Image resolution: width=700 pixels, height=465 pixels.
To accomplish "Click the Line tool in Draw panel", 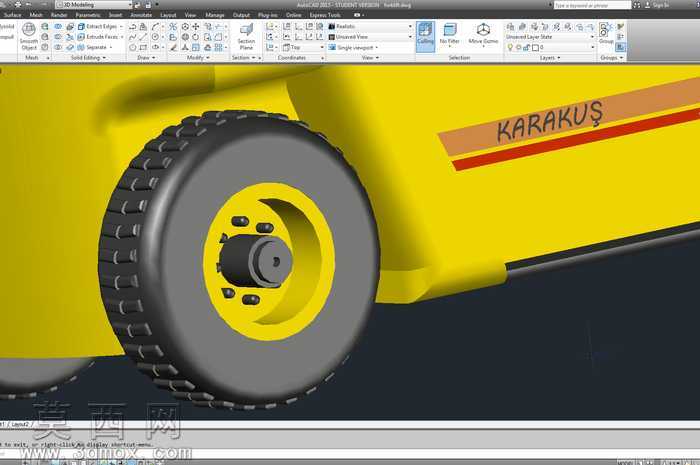I will (143, 37).
